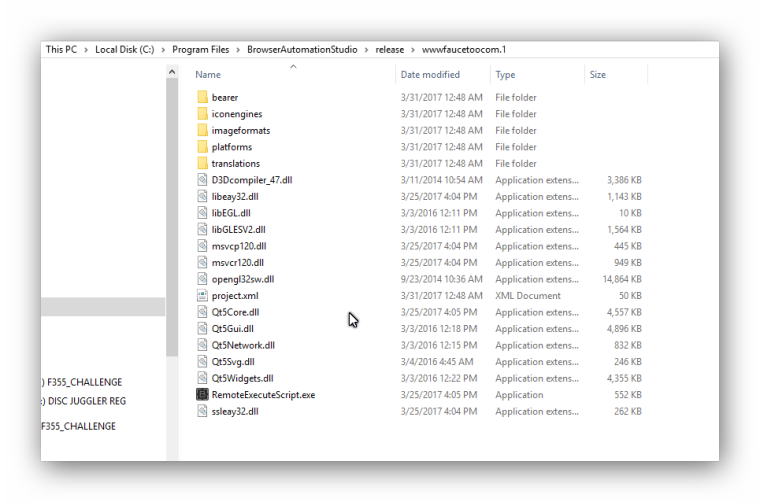Screen dimensions: 760x502
Task: Select DISC JUGGLER REG in navigation pane
Action: point(83,401)
